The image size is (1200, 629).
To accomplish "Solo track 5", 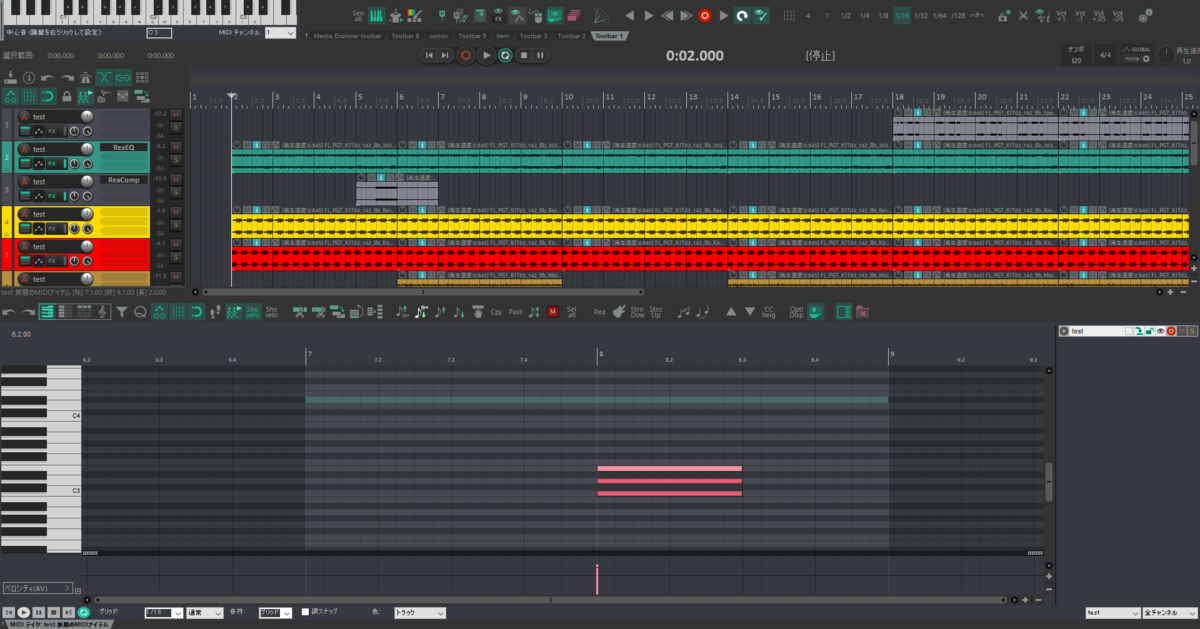I will pyautogui.click(x=176, y=257).
